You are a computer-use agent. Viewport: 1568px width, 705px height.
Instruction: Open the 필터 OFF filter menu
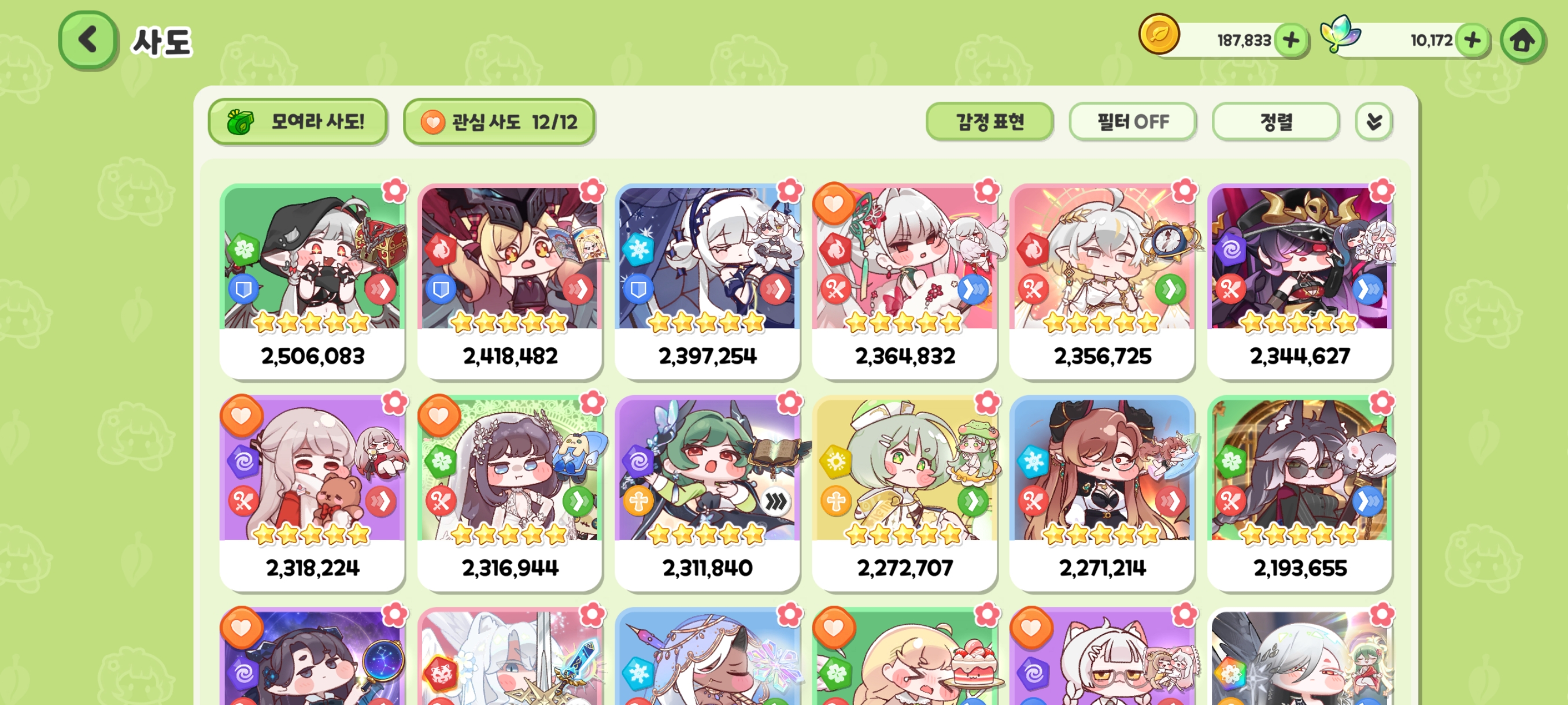tap(1132, 122)
